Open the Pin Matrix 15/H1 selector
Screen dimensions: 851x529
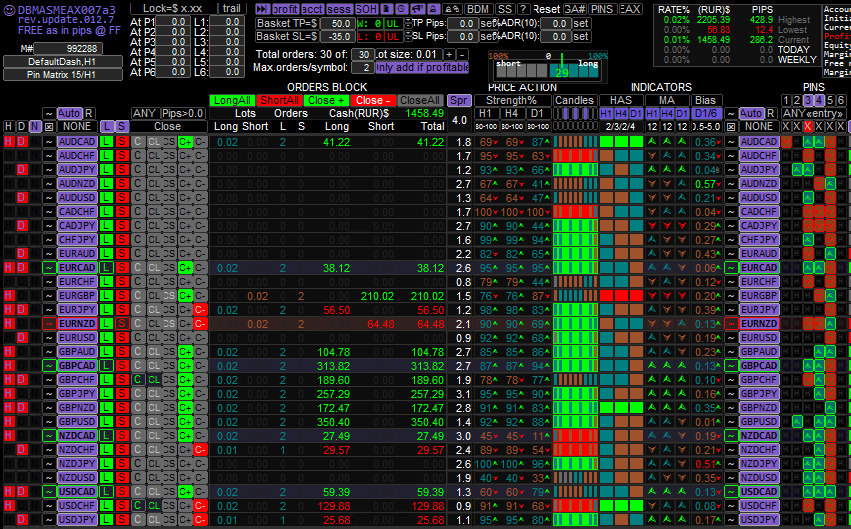(x=62, y=74)
